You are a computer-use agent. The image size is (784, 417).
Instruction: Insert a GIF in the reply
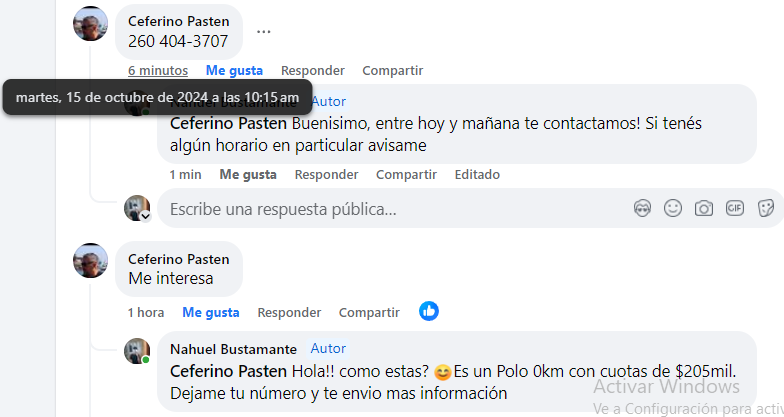pos(735,208)
